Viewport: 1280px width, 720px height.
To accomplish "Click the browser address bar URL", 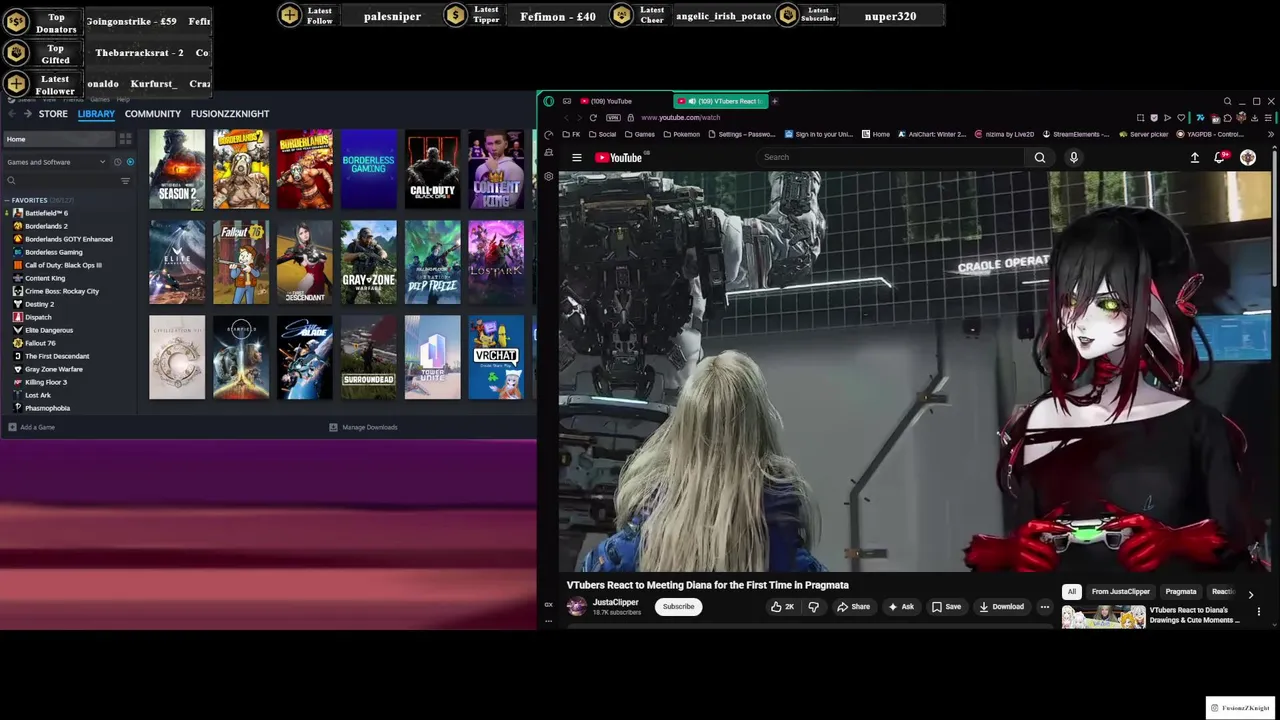I will [x=680, y=117].
